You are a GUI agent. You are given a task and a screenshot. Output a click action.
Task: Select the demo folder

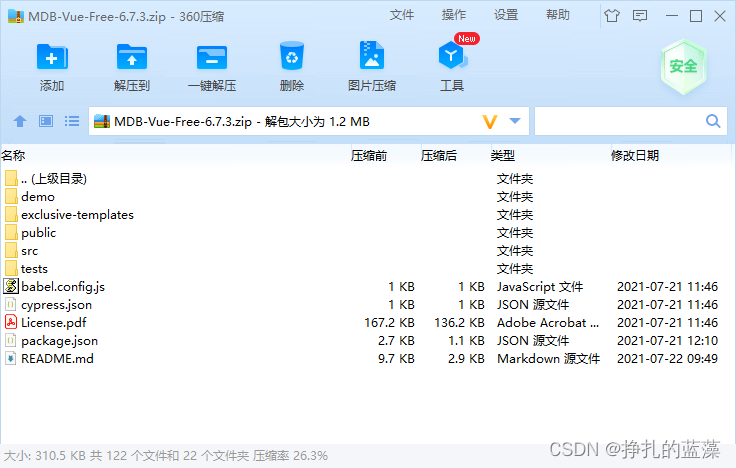tap(366, 197)
